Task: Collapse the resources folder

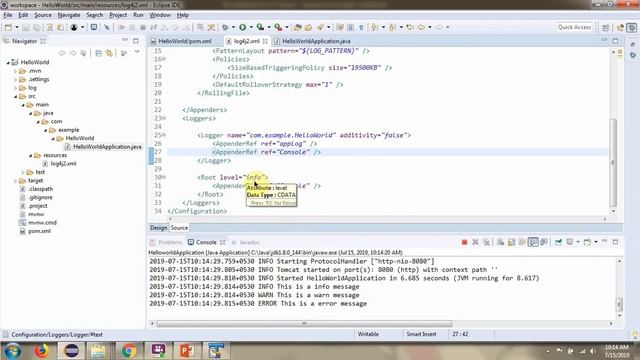Action: pos(31,156)
